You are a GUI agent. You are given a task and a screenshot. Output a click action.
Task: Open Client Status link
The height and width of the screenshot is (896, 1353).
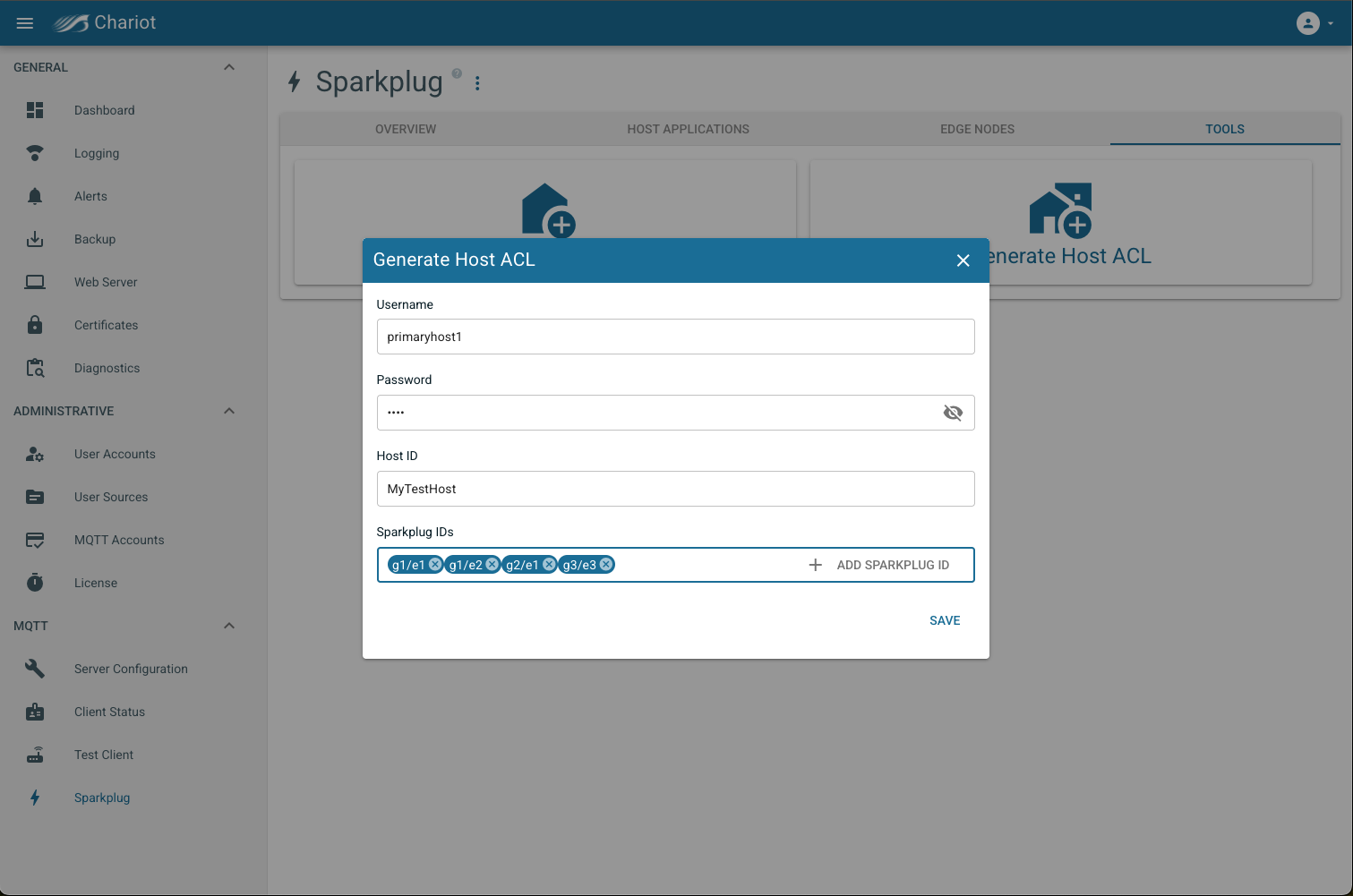tap(109, 712)
